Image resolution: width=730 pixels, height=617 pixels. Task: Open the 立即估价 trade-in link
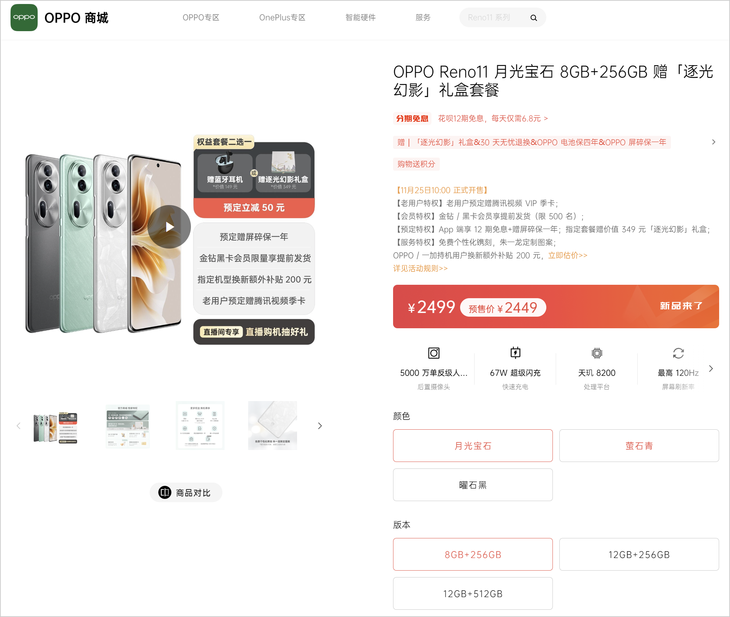[x=568, y=256]
